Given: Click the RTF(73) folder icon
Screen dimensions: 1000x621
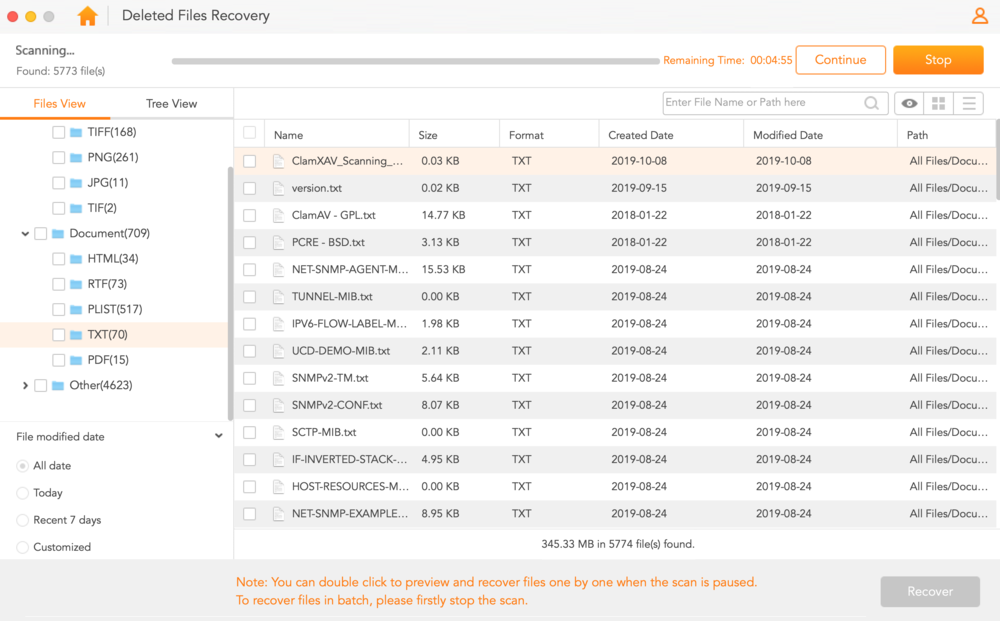Looking at the screenshot, I should pyautogui.click(x=76, y=284).
